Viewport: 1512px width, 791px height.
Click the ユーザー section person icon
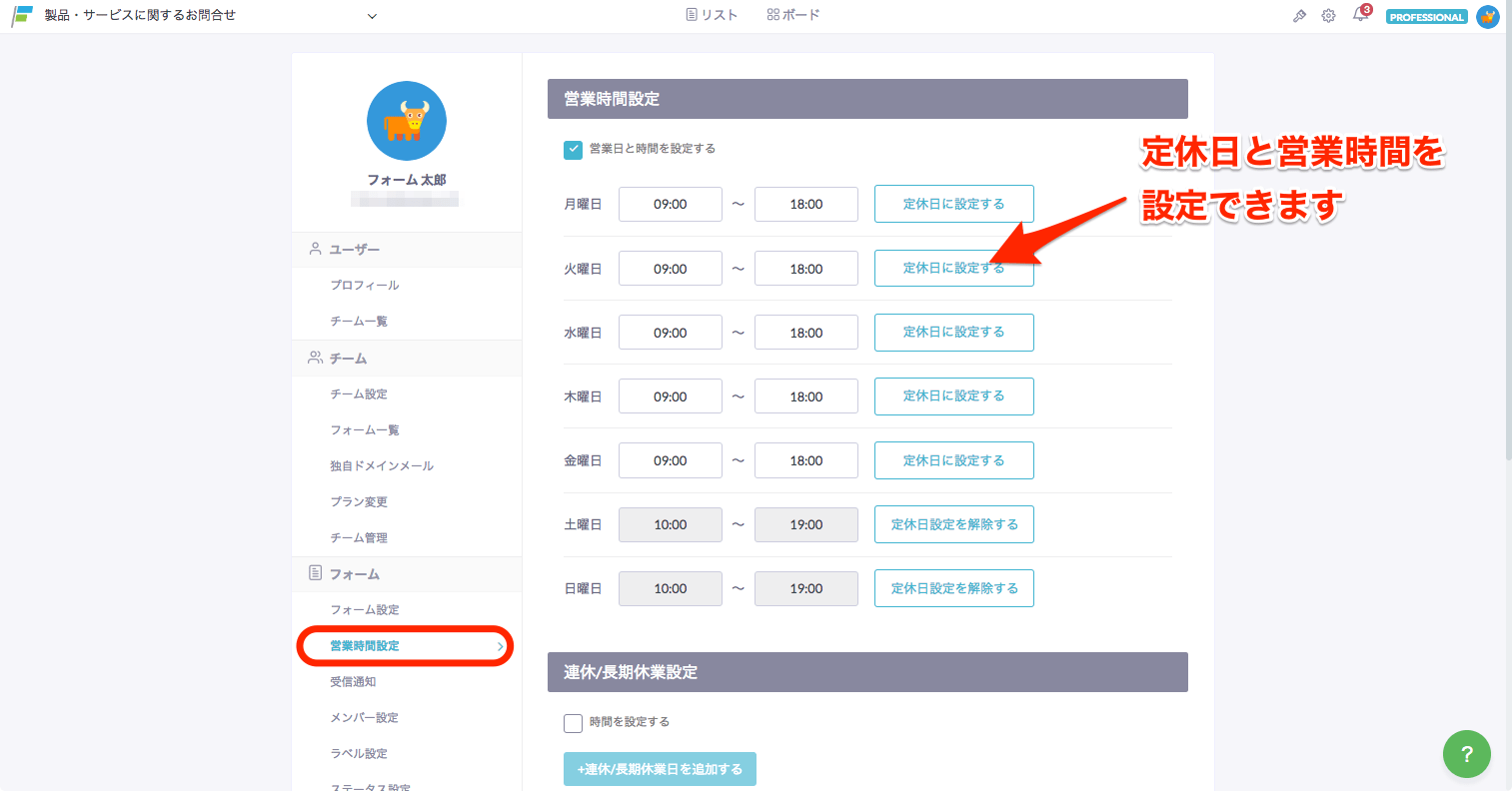(x=314, y=248)
